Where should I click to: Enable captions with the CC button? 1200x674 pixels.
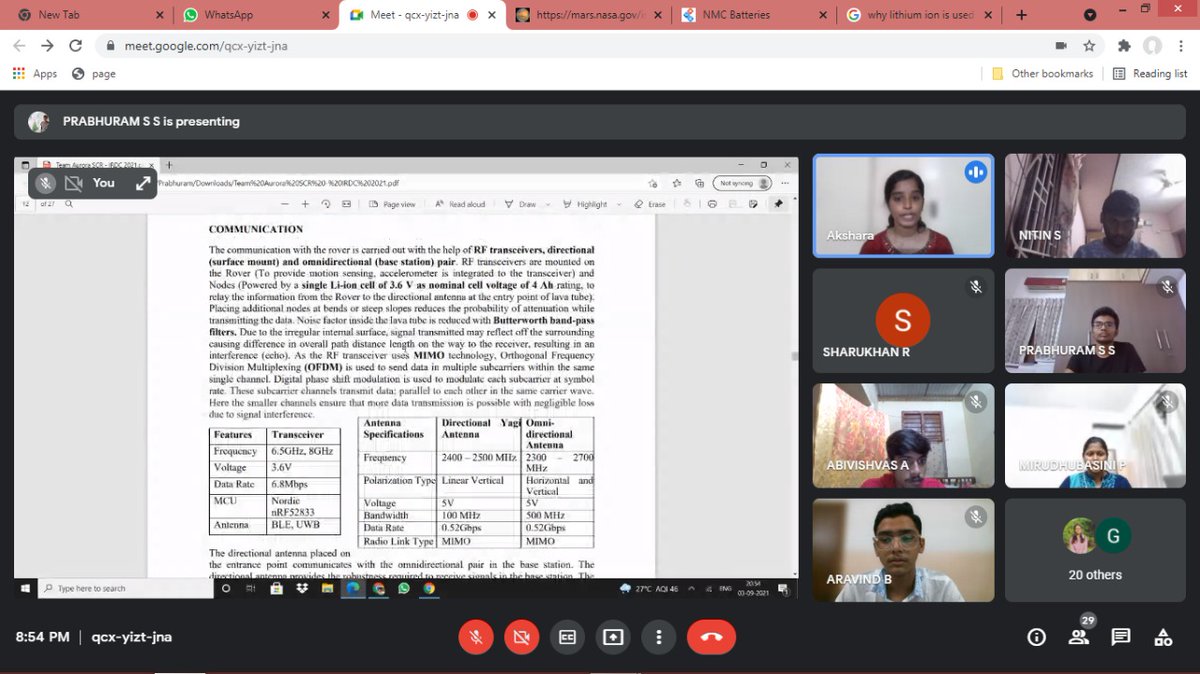[567, 637]
